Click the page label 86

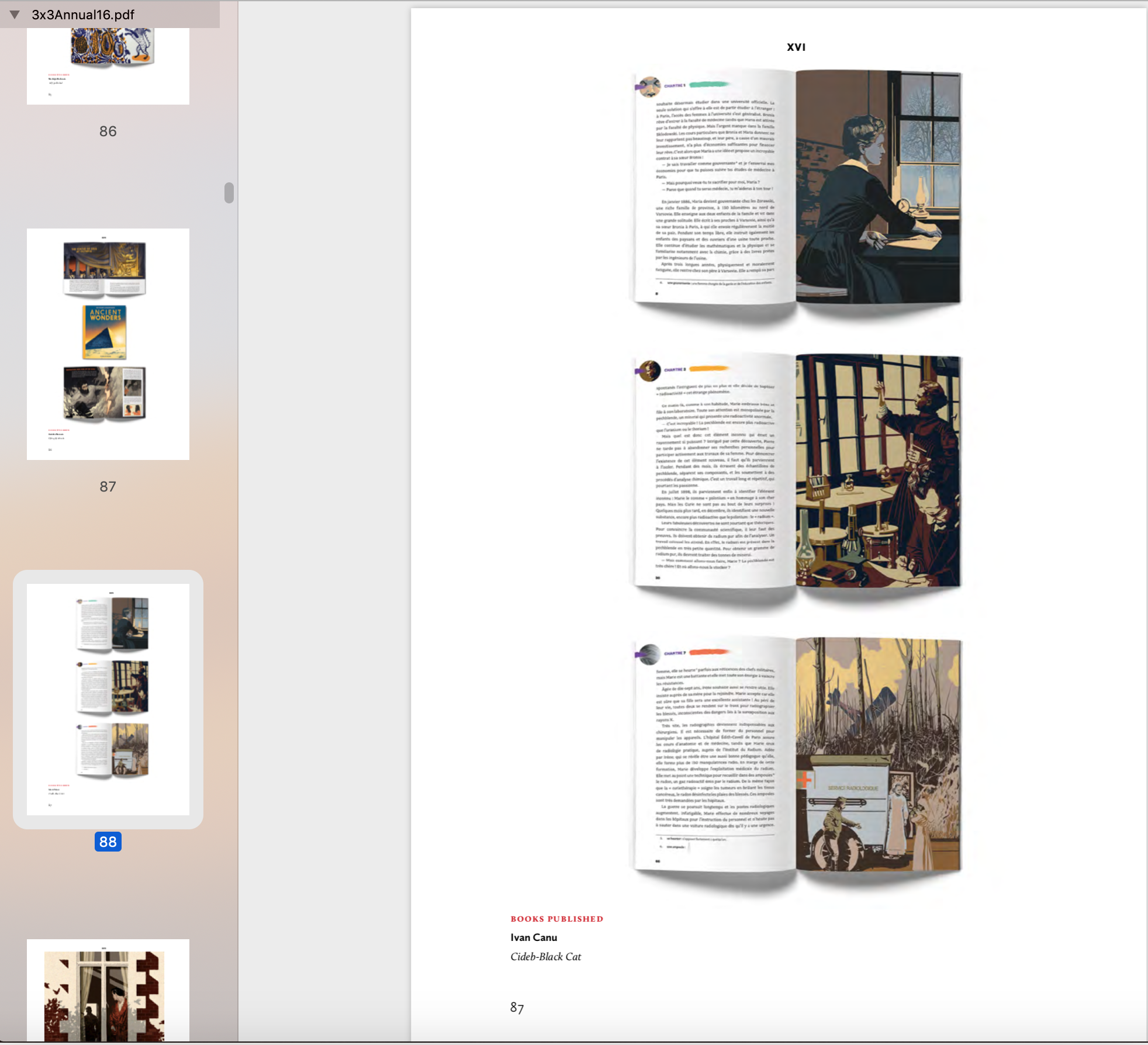coord(108,132)
